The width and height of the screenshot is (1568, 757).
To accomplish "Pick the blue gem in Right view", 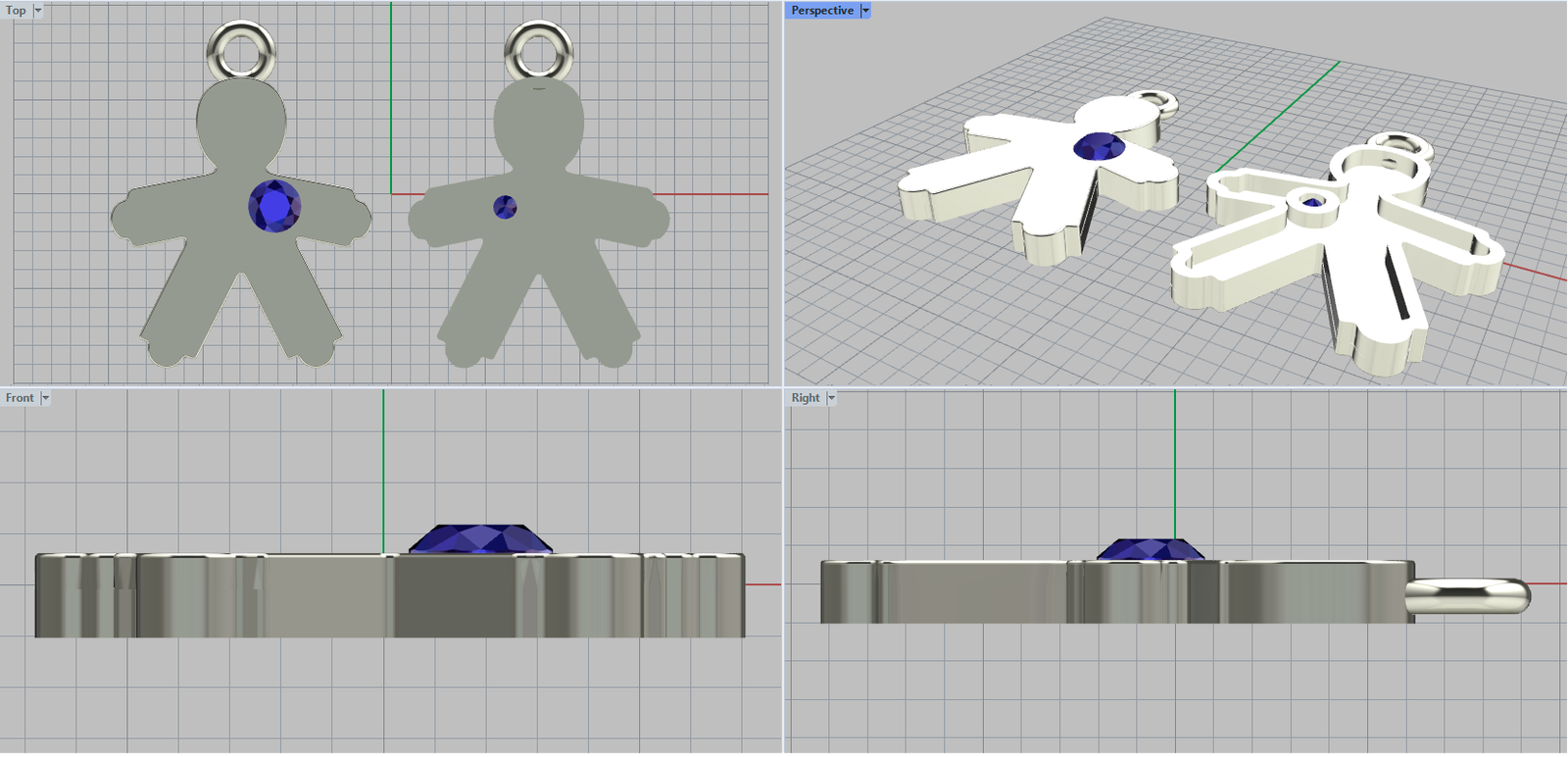I will (x=1151, y=550).
